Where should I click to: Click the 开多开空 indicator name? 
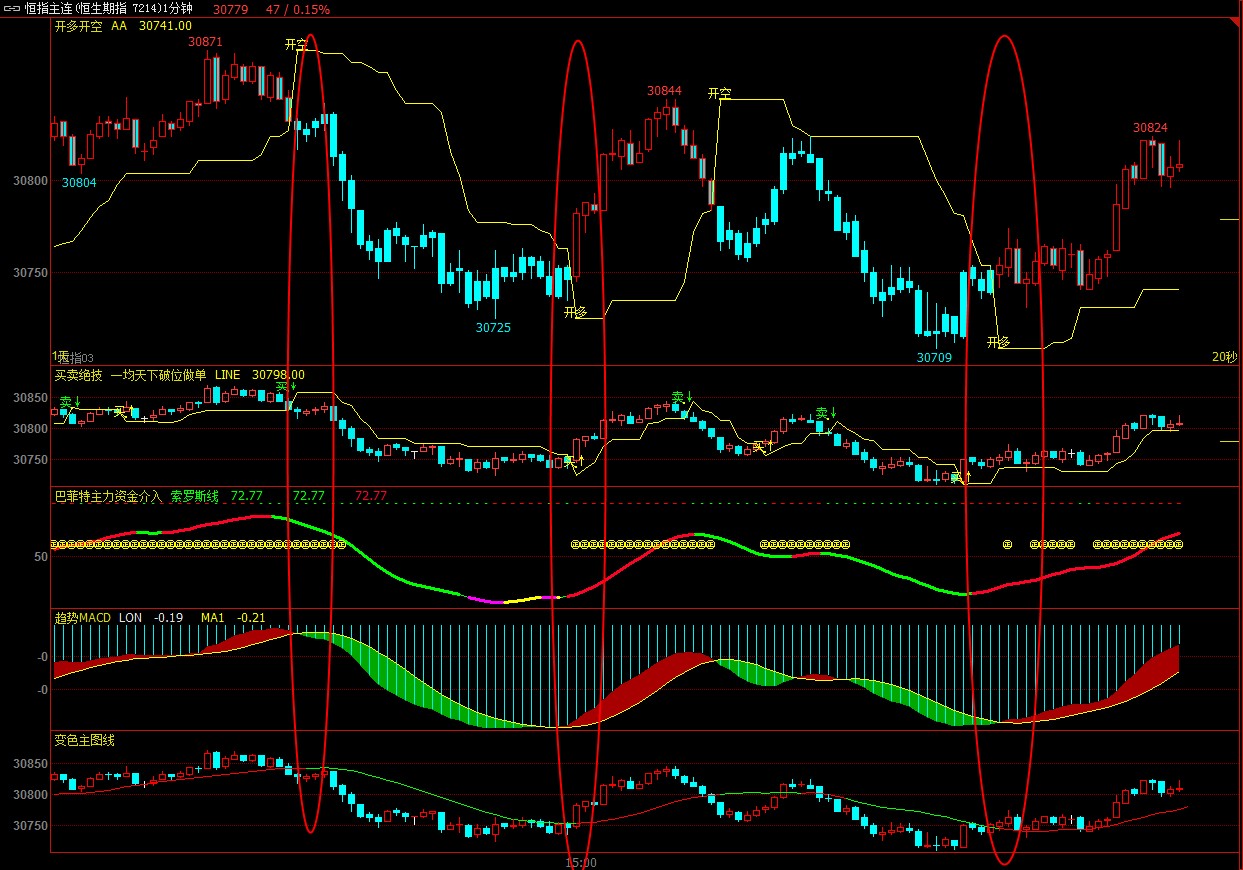pos(78,26)
